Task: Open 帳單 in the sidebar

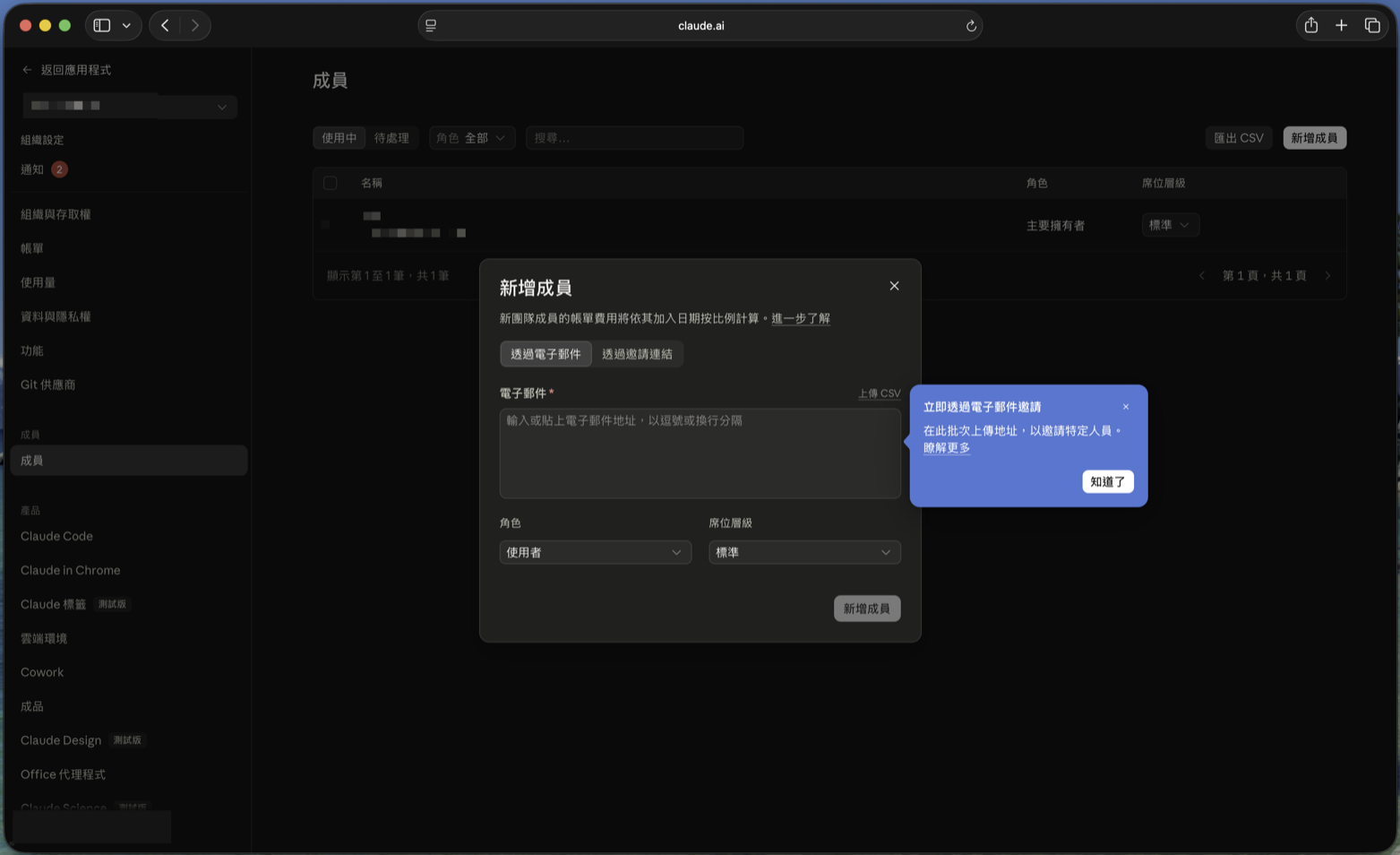Action: coord(32,248)
